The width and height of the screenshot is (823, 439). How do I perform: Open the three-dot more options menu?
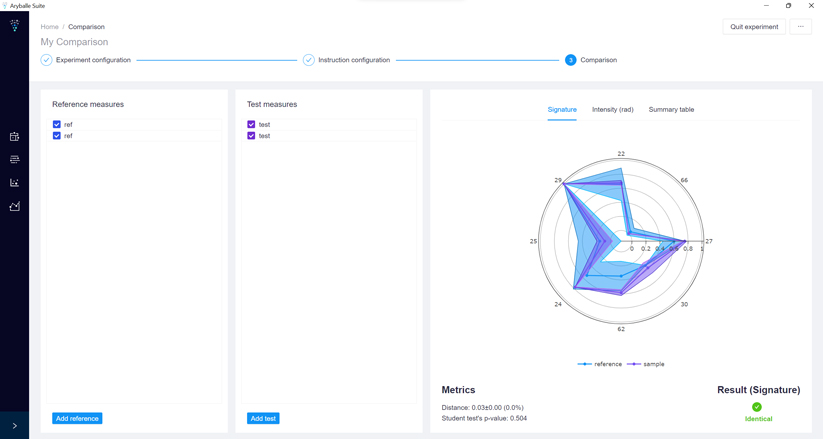click(800, 27)
